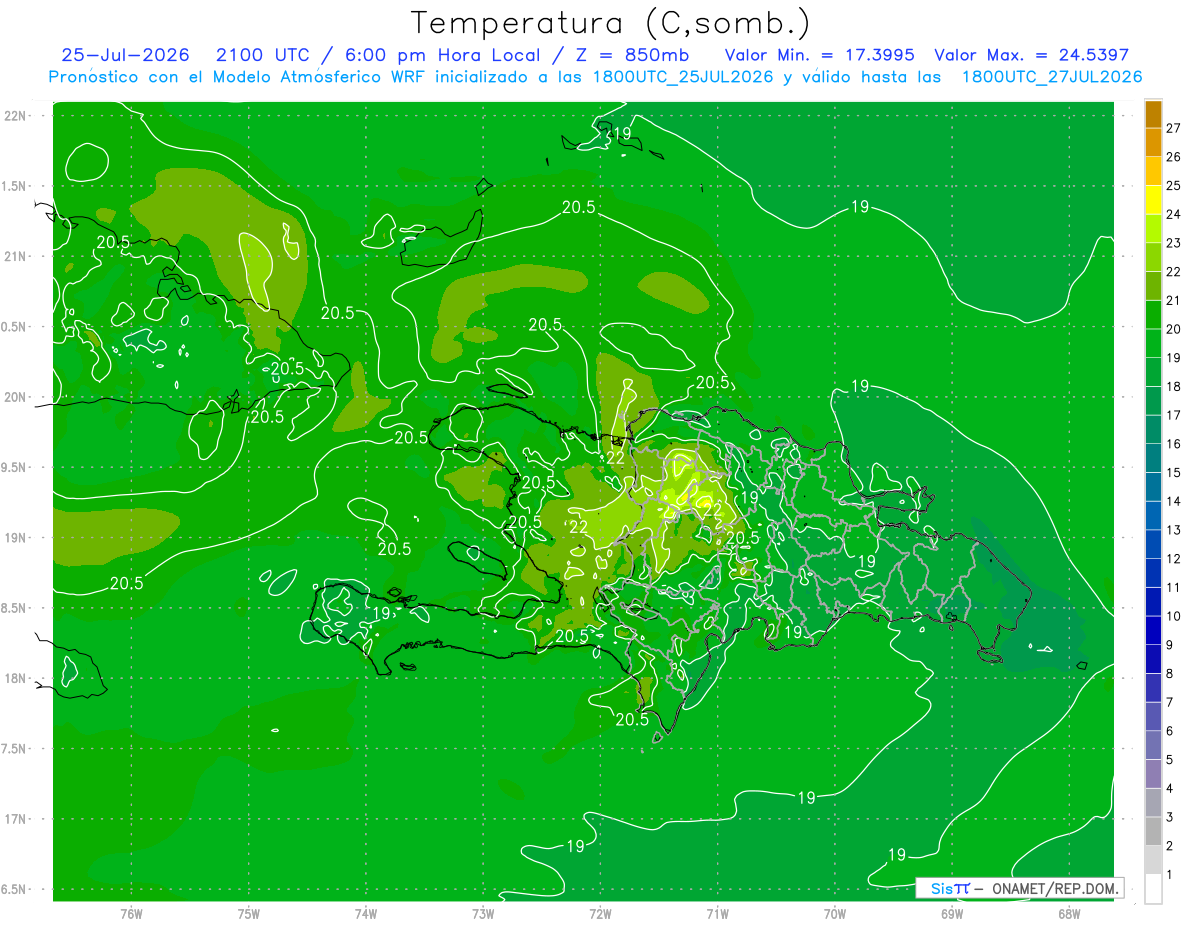Click the '17' value on the color legend
The image size is (1200, 927).
click(x=1174, y=415)
